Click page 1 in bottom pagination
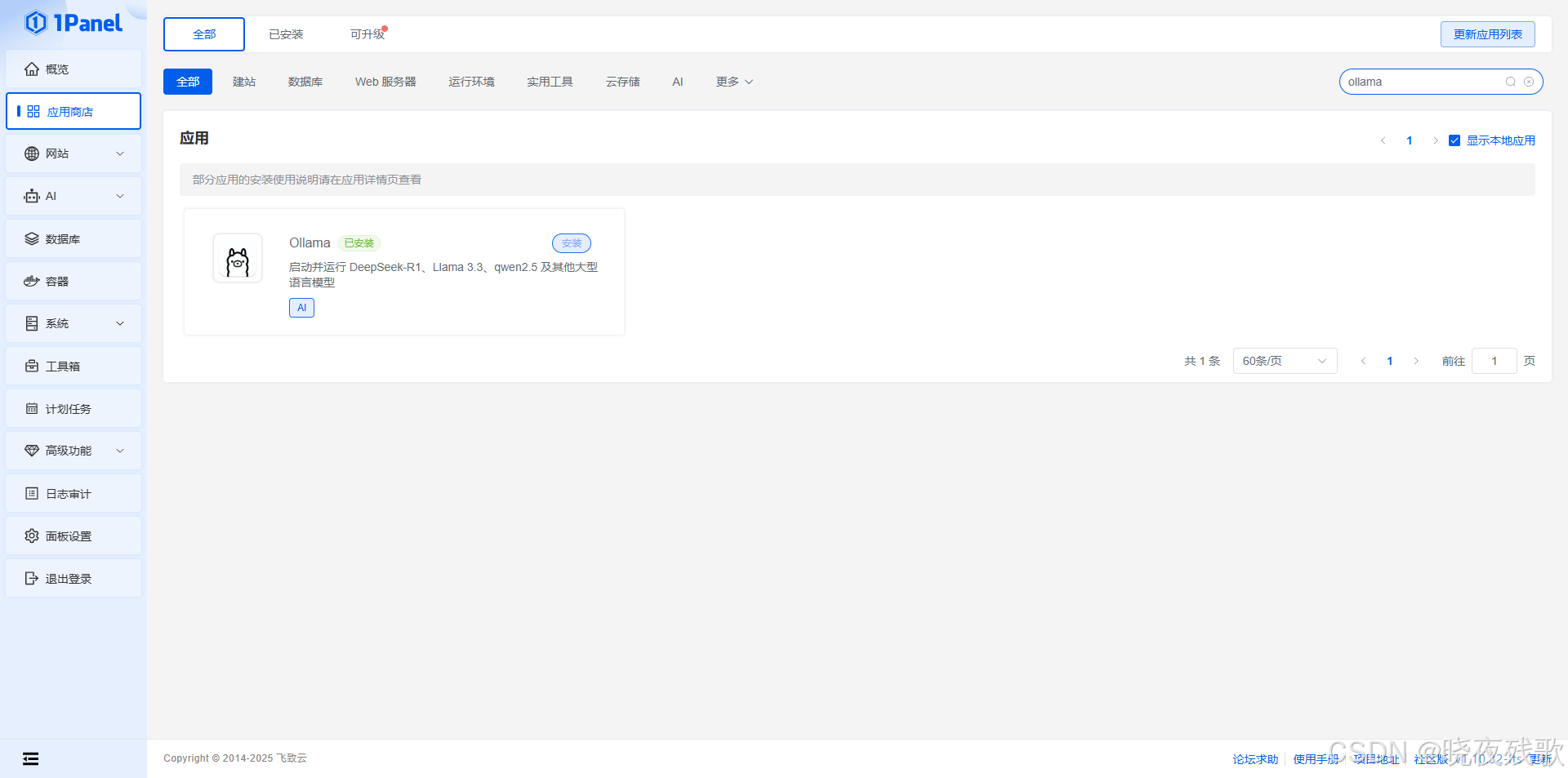 (1390, 361)
